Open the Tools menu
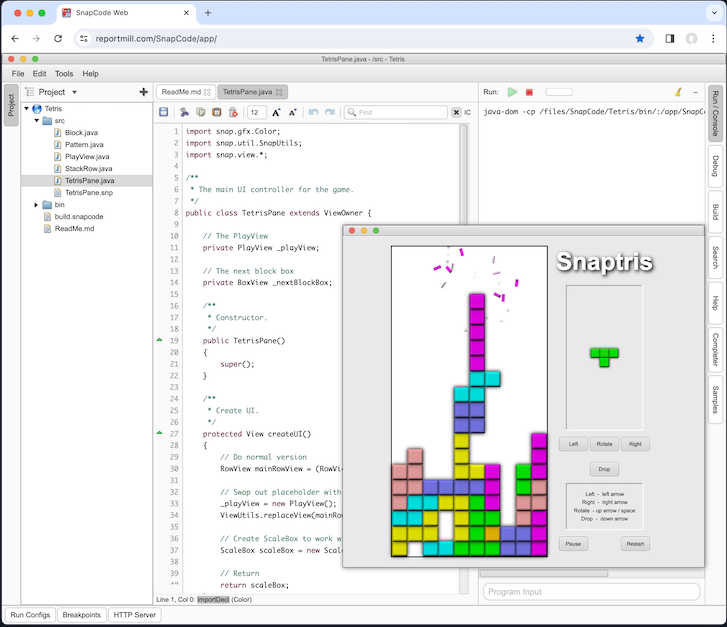This screenshot has width=727, height=627. 64,74
